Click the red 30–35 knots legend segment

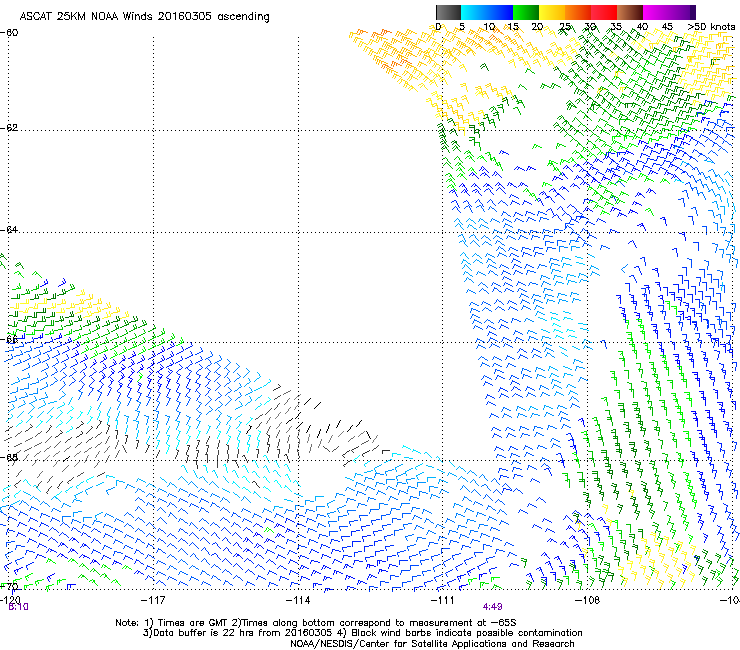[x=604, y=12]
